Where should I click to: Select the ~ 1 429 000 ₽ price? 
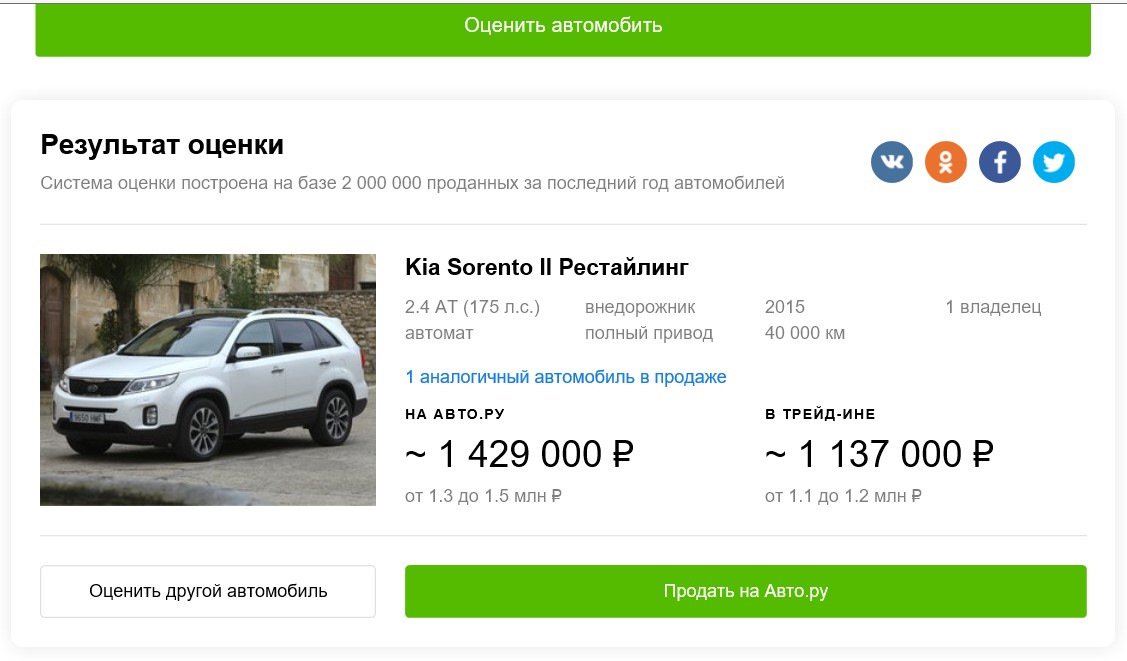point(519,455)
